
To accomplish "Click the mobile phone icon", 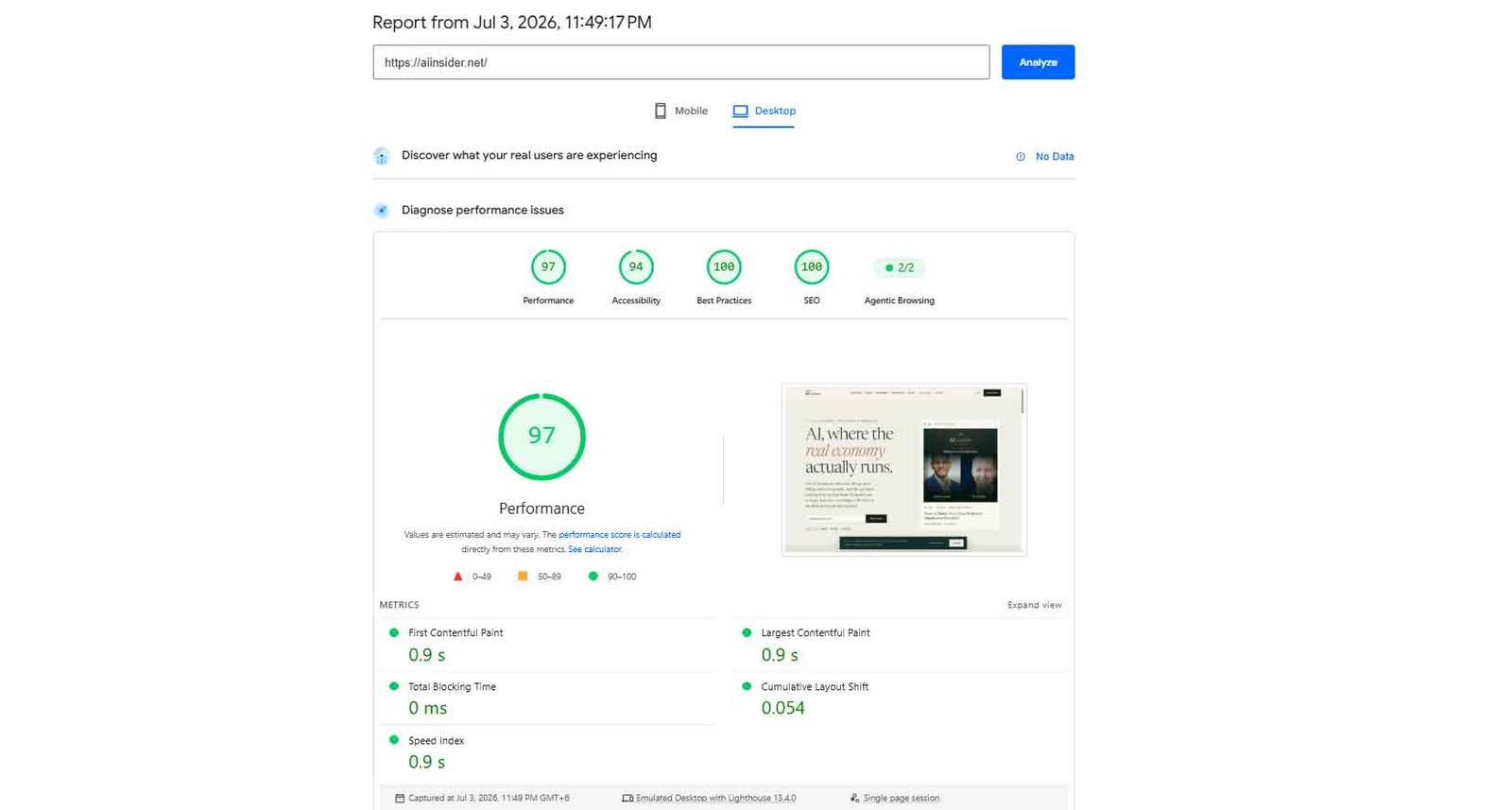I will click(661, 111).
